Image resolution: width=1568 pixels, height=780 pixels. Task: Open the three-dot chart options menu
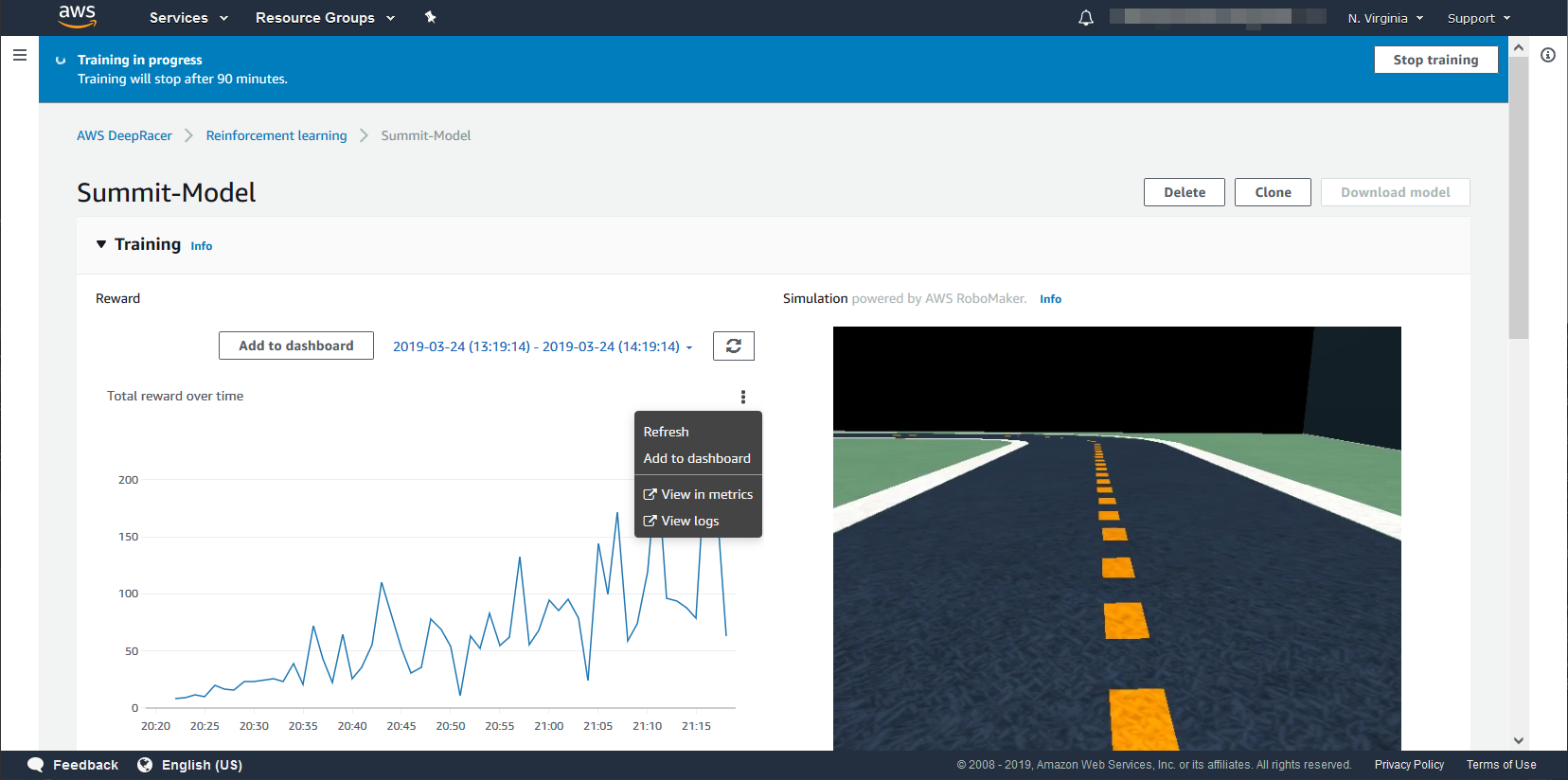(x=743, y=397)
